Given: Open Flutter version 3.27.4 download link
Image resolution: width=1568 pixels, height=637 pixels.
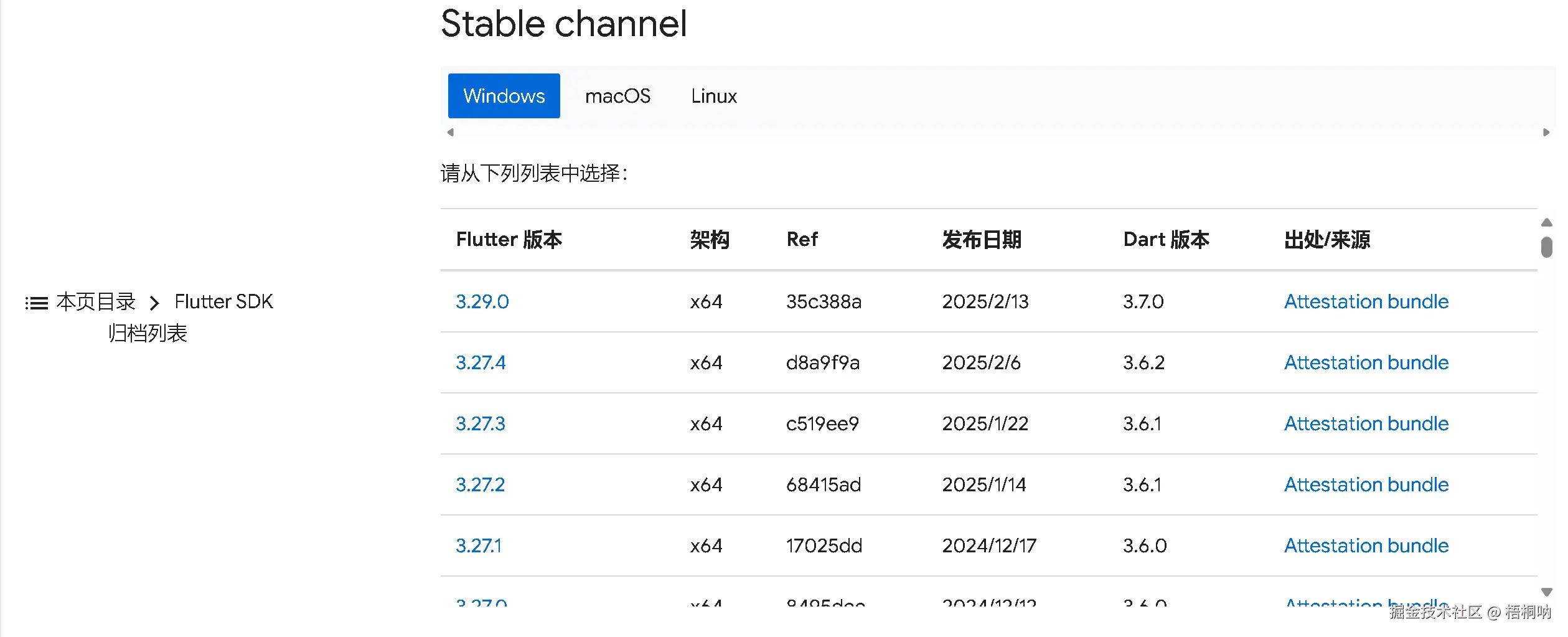Looking at the screenshot, I should pyautogui.click(x=481, y=363).
